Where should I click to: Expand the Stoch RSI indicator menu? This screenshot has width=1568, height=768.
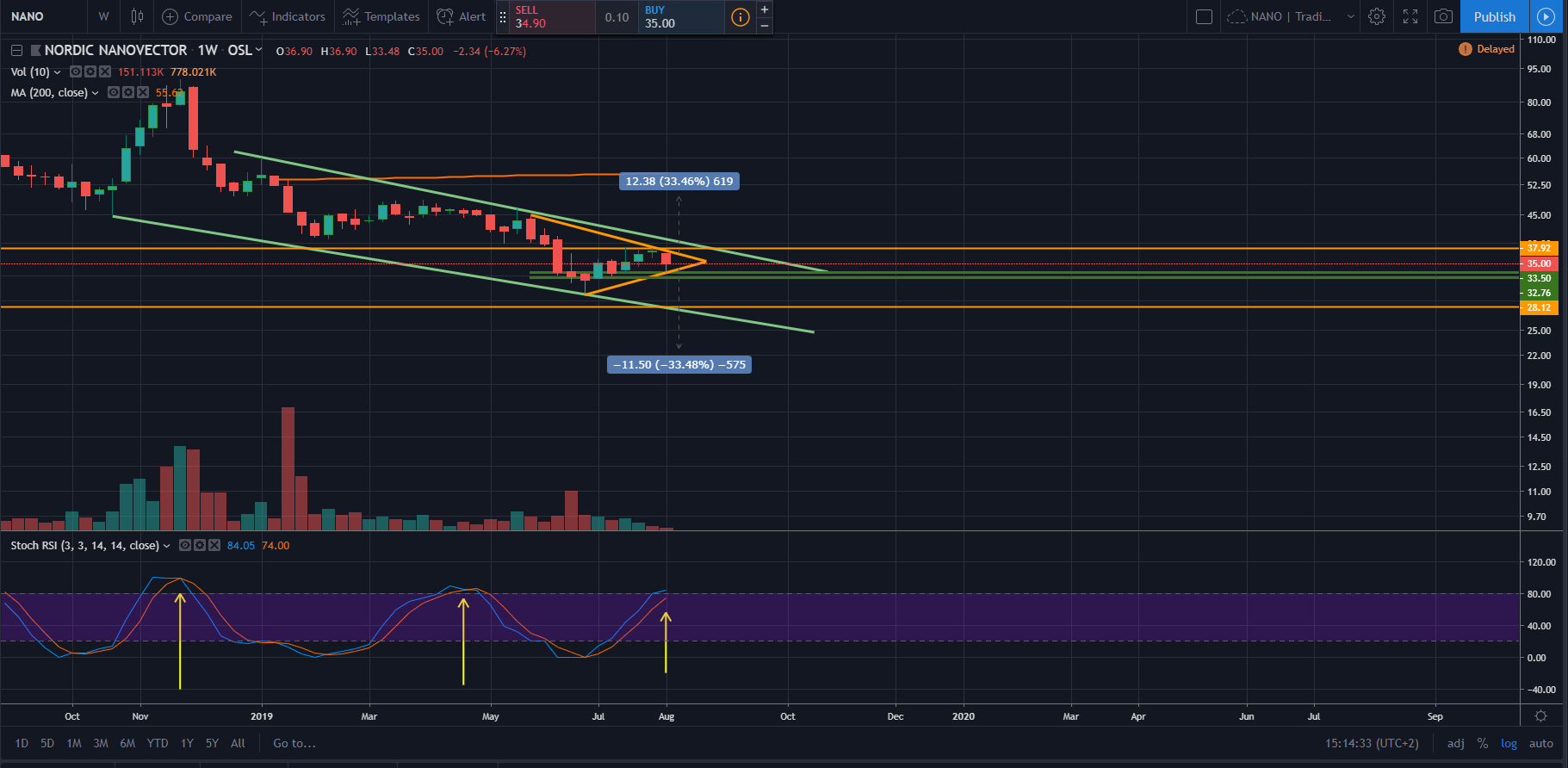(x=167, y=546)
